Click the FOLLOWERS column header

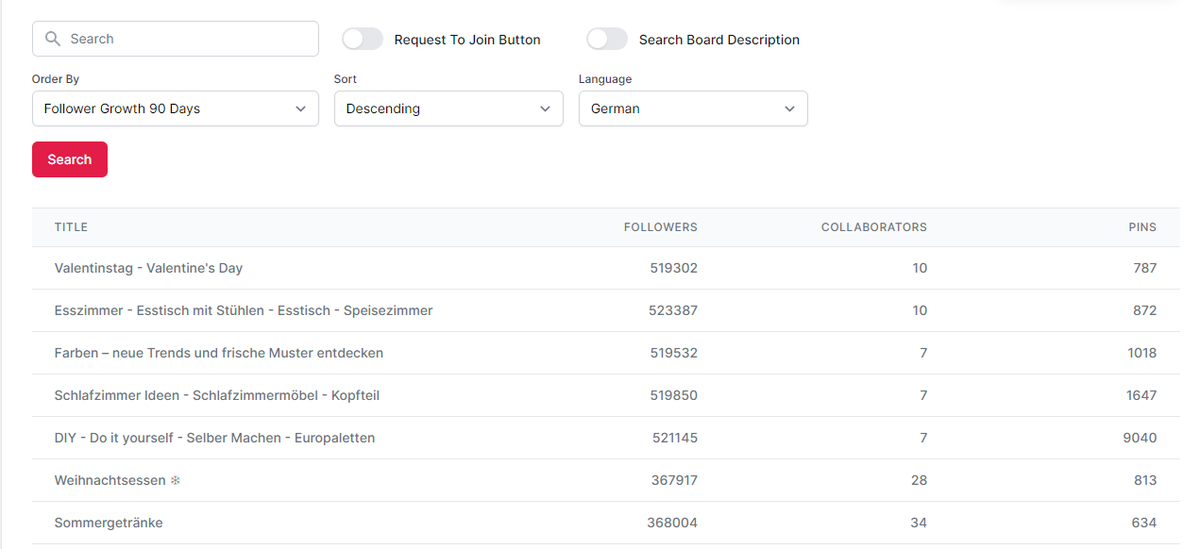pos(660,227)
